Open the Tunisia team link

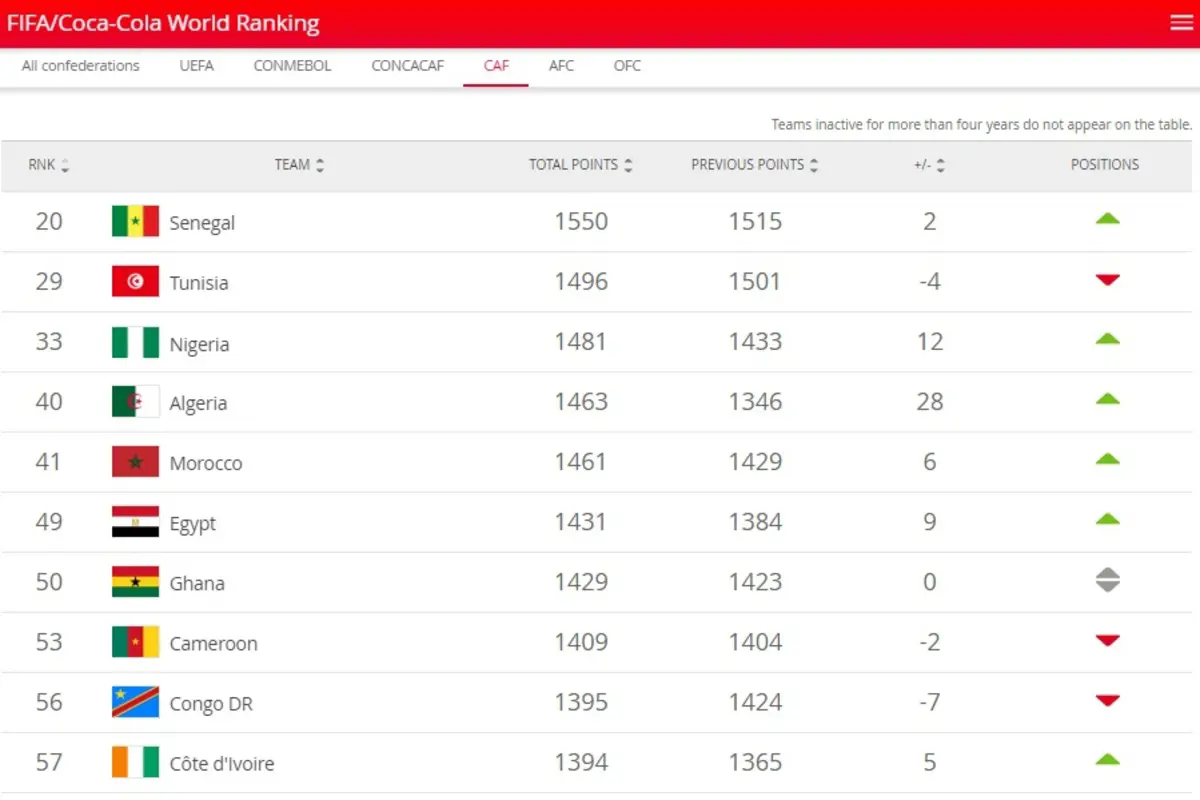[x=199, y=282]
